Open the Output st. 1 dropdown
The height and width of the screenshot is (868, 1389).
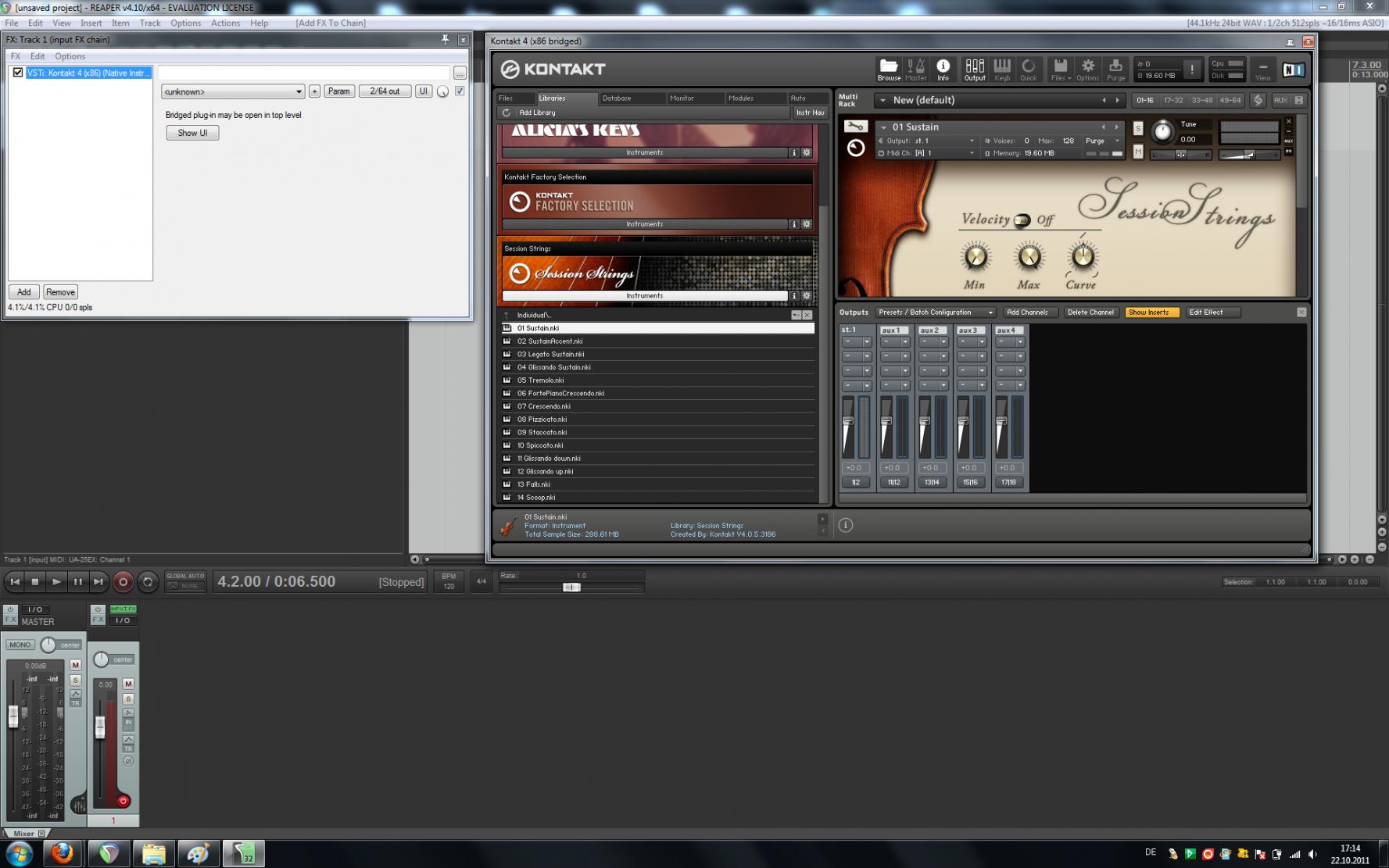927,141
